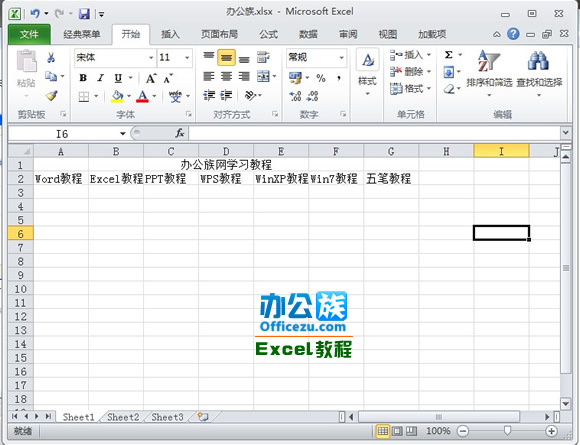Click the AutoSum sigma icon
The image size is (580, 445).
pos(449,55)
